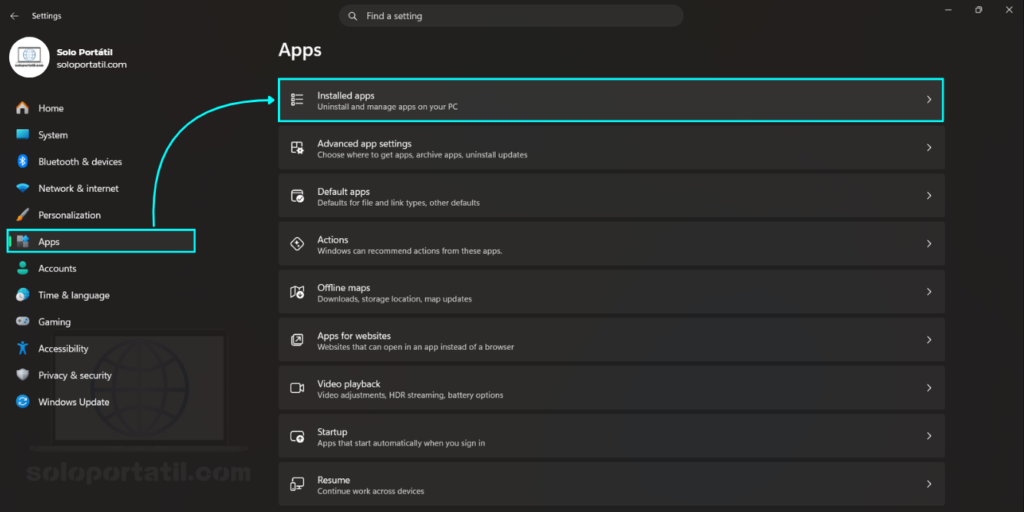
Task: Click 'Video adjustments, HDR streaming' text
Action: 410,395
